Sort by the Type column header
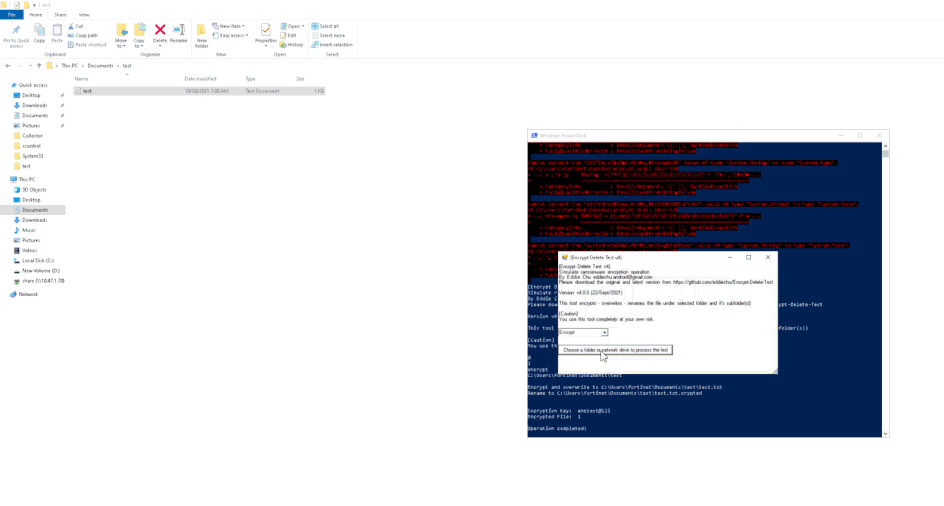This screenshot has height=506, width=944. pyautogui.click(x=250, y=79)
